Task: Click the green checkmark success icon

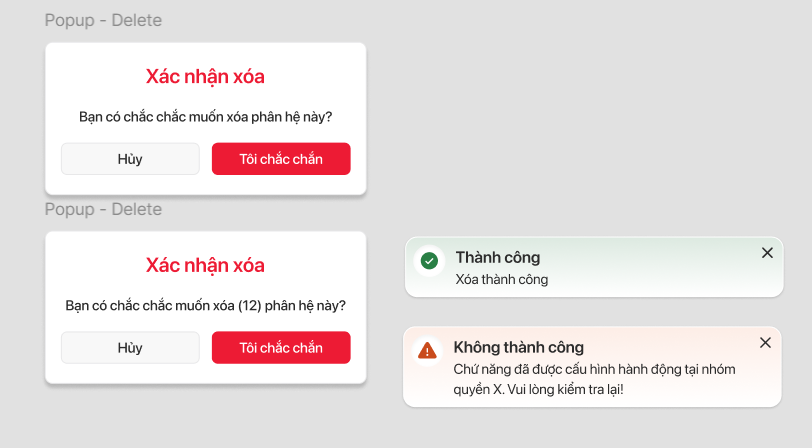Action: (x=429, y=261)
